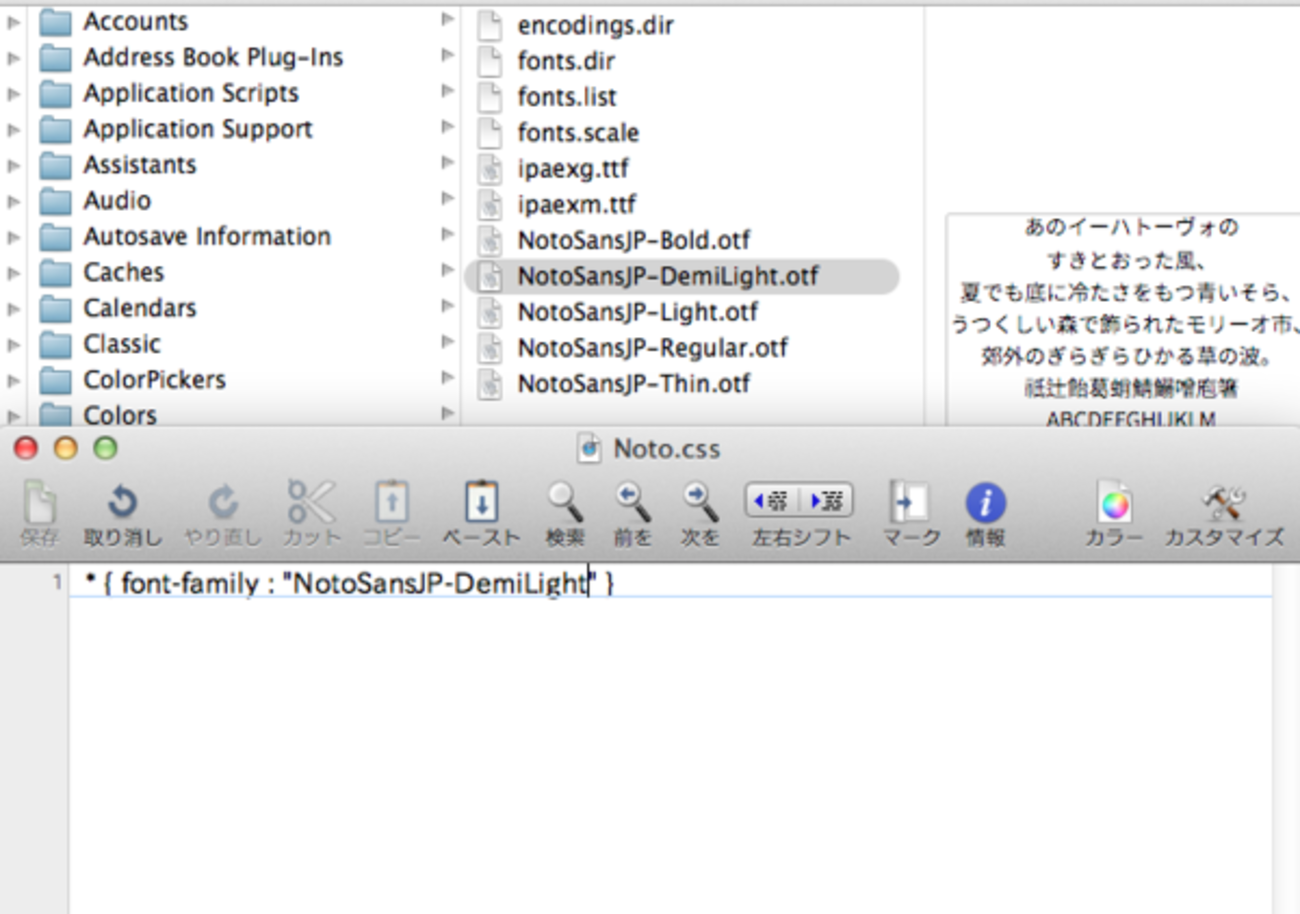The image size is (1300, 914).
Task: Click the 保存 save toolbar icon
Action: click(38, 503)
